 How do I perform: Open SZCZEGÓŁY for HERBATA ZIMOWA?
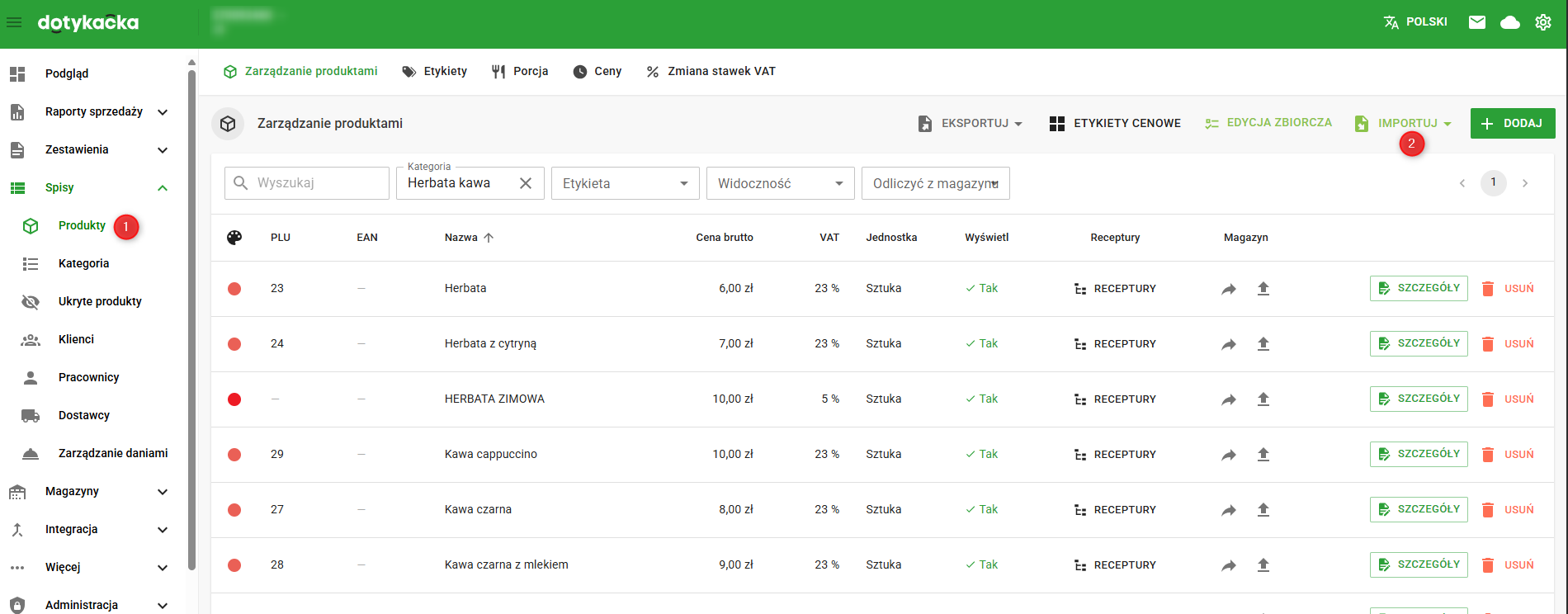tap(1419, 399)
